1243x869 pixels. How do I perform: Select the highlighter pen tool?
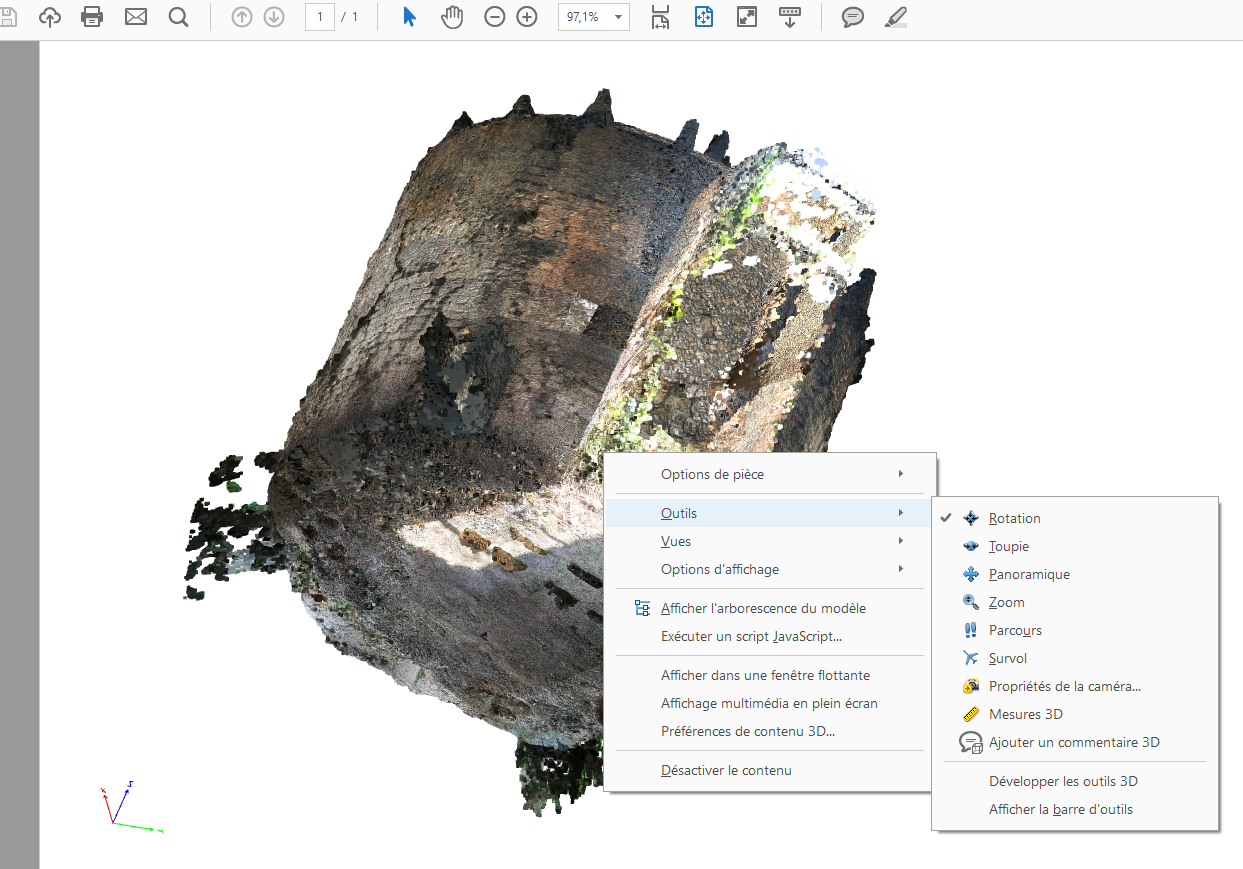(x=896, y=17)
